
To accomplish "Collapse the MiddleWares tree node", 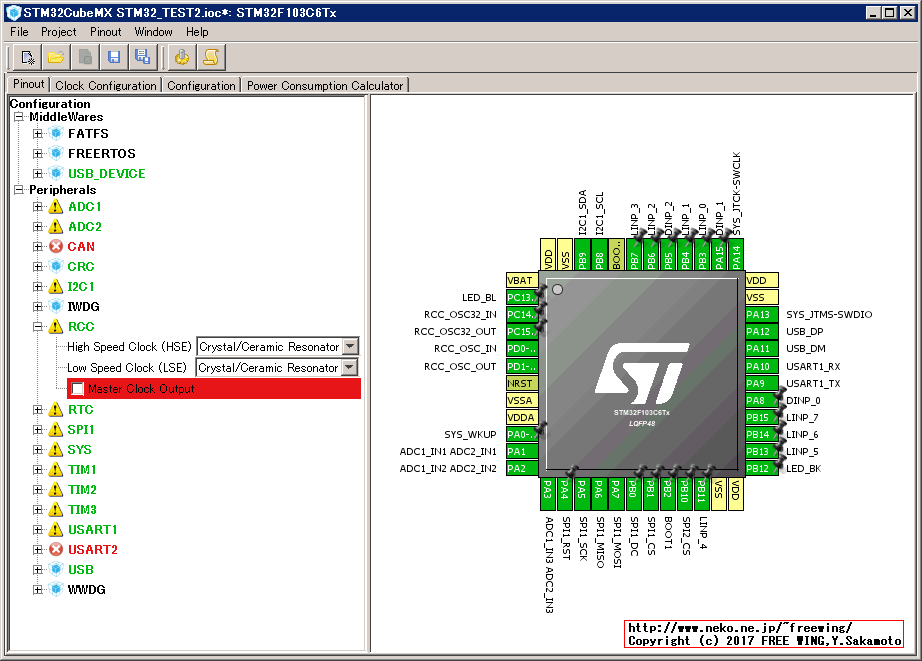I will point(19,117).
